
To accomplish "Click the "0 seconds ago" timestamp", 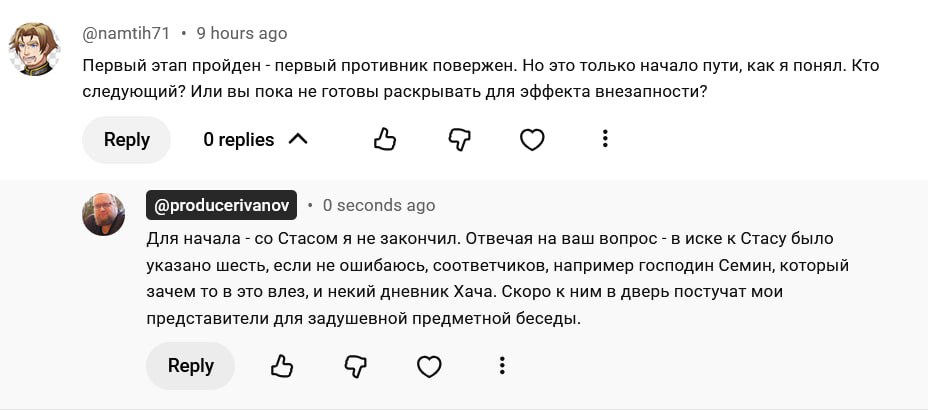I will click(x=379, y=205).
